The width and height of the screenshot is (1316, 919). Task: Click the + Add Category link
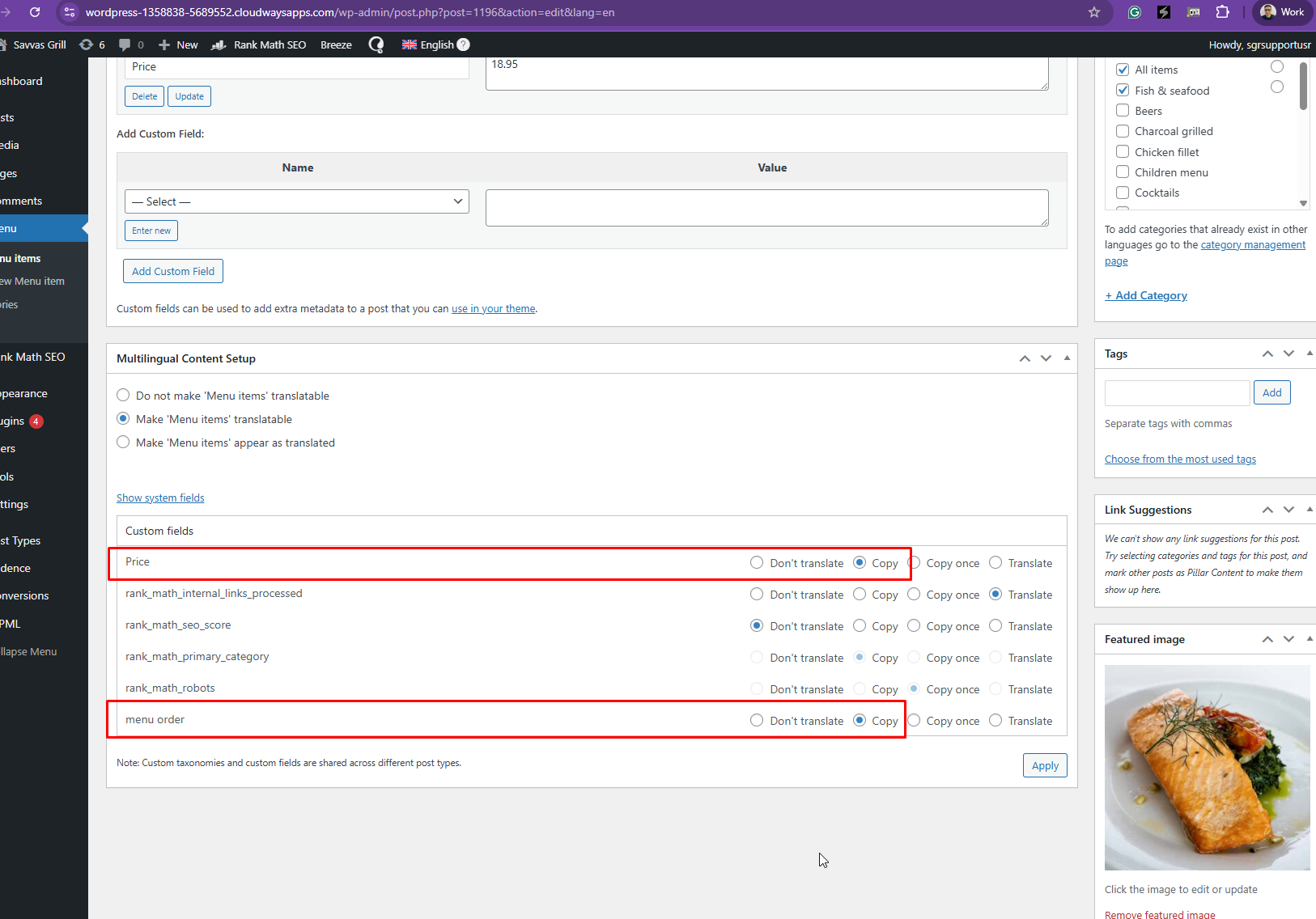click(x=1146, y=296)
